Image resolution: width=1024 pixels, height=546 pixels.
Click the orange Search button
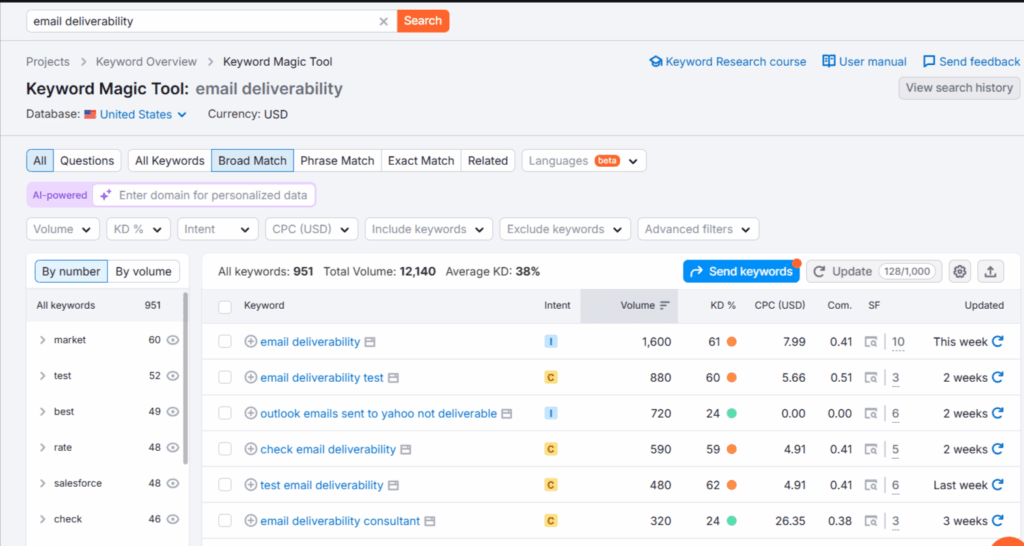tap(423, 21)
